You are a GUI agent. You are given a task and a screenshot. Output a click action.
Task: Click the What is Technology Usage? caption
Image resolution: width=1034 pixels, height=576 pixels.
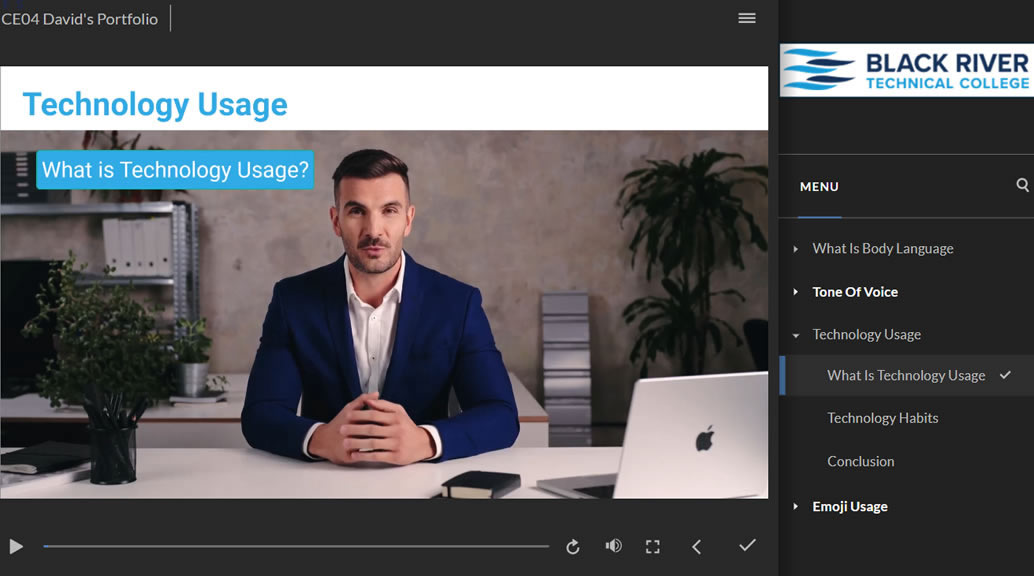tap(175, 170)
